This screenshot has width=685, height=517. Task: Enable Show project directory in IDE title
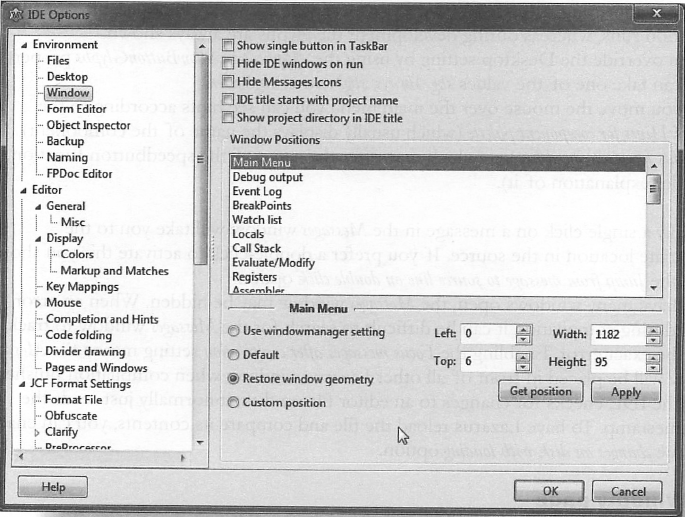coord(228,119)
